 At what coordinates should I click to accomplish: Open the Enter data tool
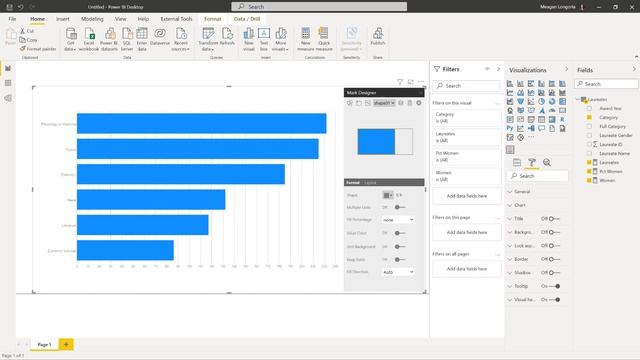click(142, 39)
